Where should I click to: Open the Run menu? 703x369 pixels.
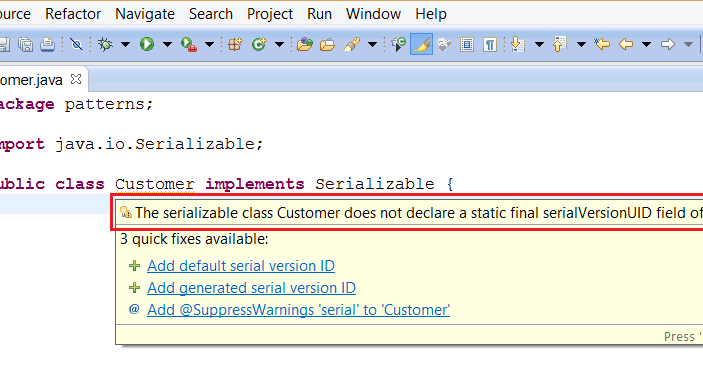(319, 14)
